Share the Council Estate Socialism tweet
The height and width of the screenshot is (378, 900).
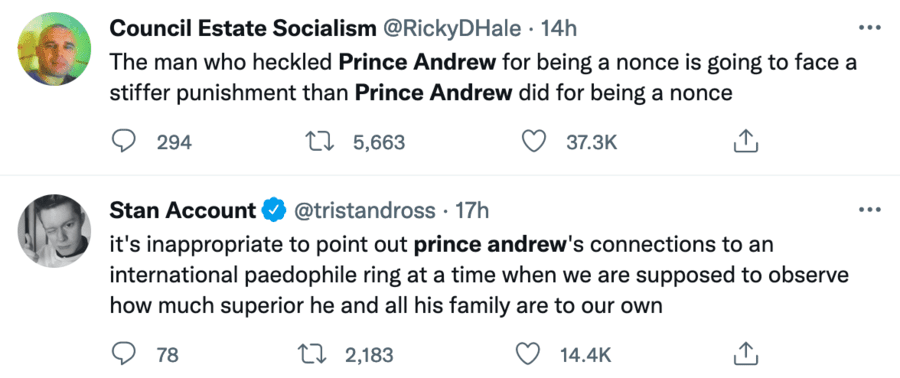(x=746, y=141)
